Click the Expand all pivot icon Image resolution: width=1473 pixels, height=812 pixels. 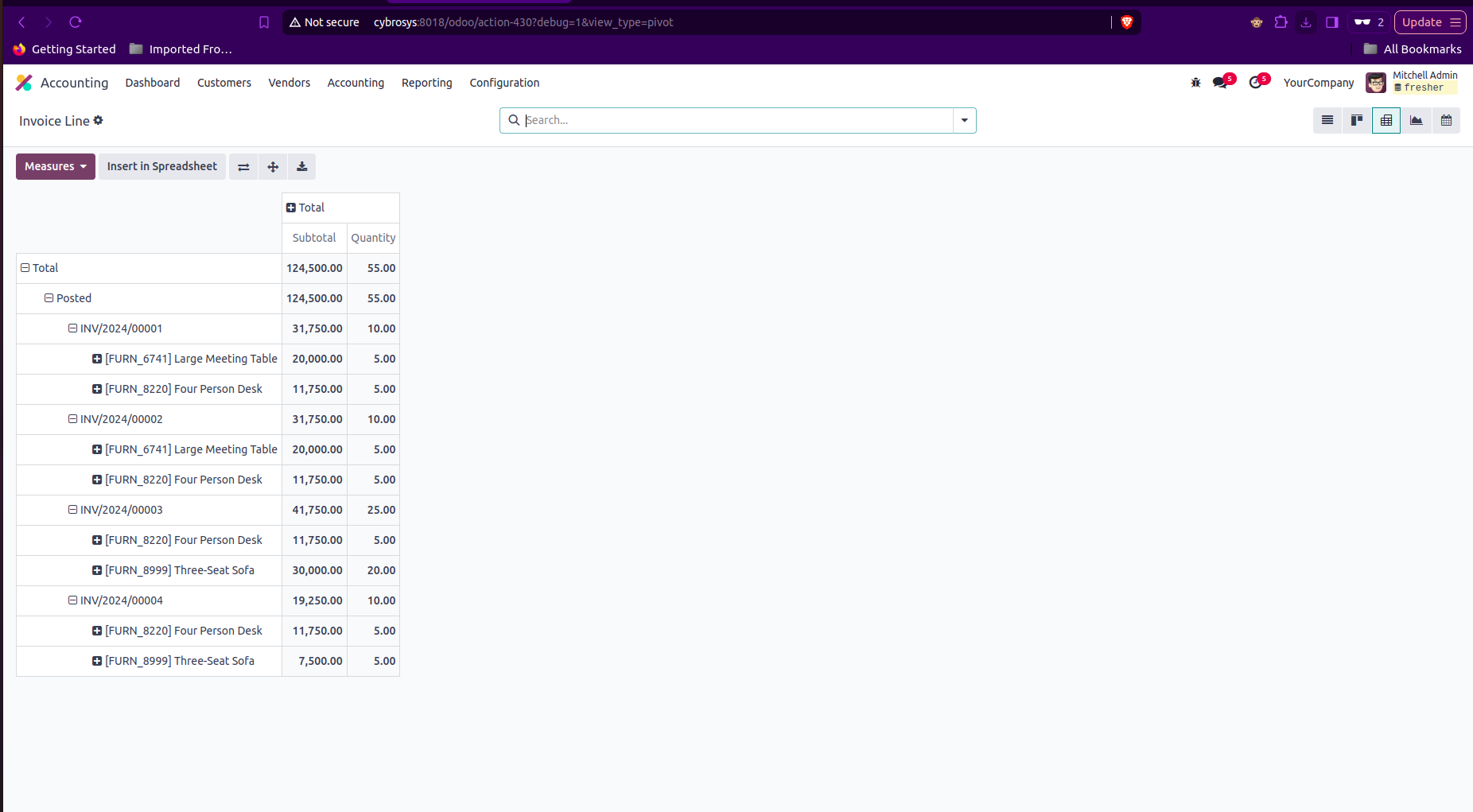click(x=273, y=166)
